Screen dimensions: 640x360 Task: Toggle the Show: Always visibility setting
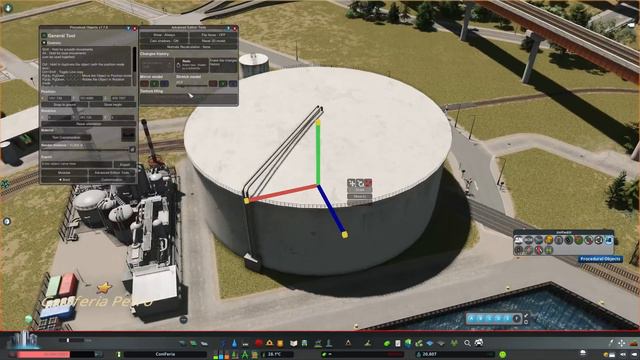pyautogui.click(x=164, y=35)
